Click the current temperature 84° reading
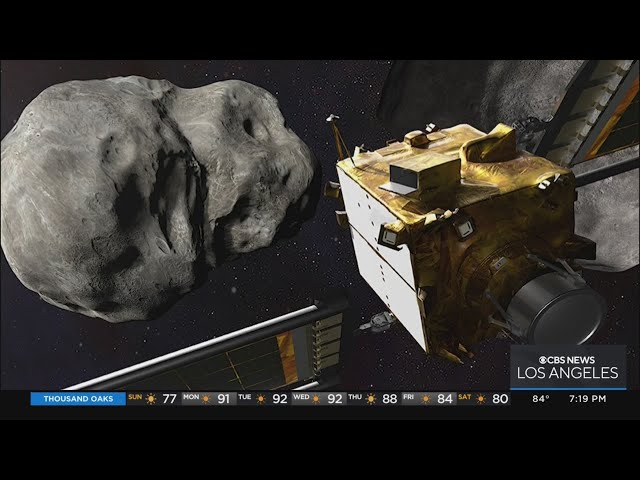 (540, 399)
